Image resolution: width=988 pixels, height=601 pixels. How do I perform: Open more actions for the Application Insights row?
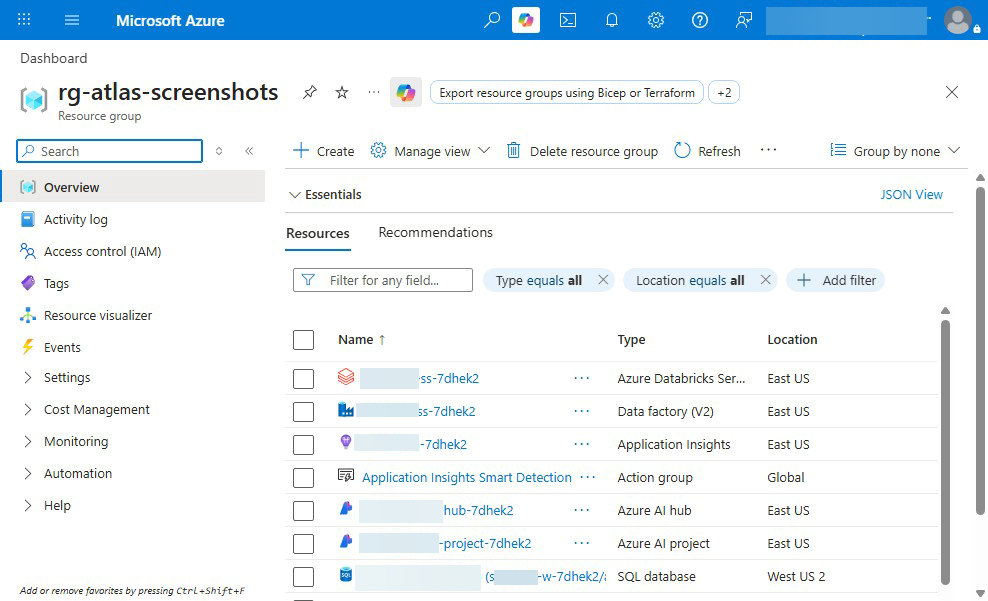click(x=582, y=444)
